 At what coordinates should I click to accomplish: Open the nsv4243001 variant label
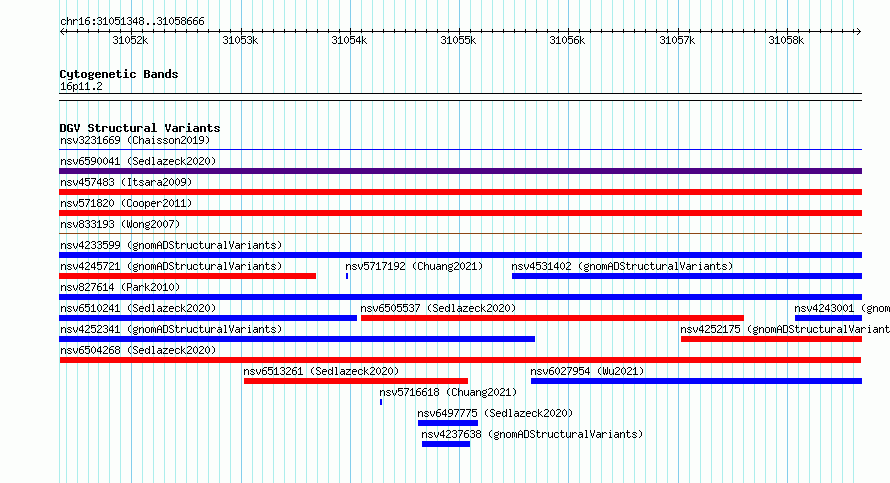coord(842,308)
